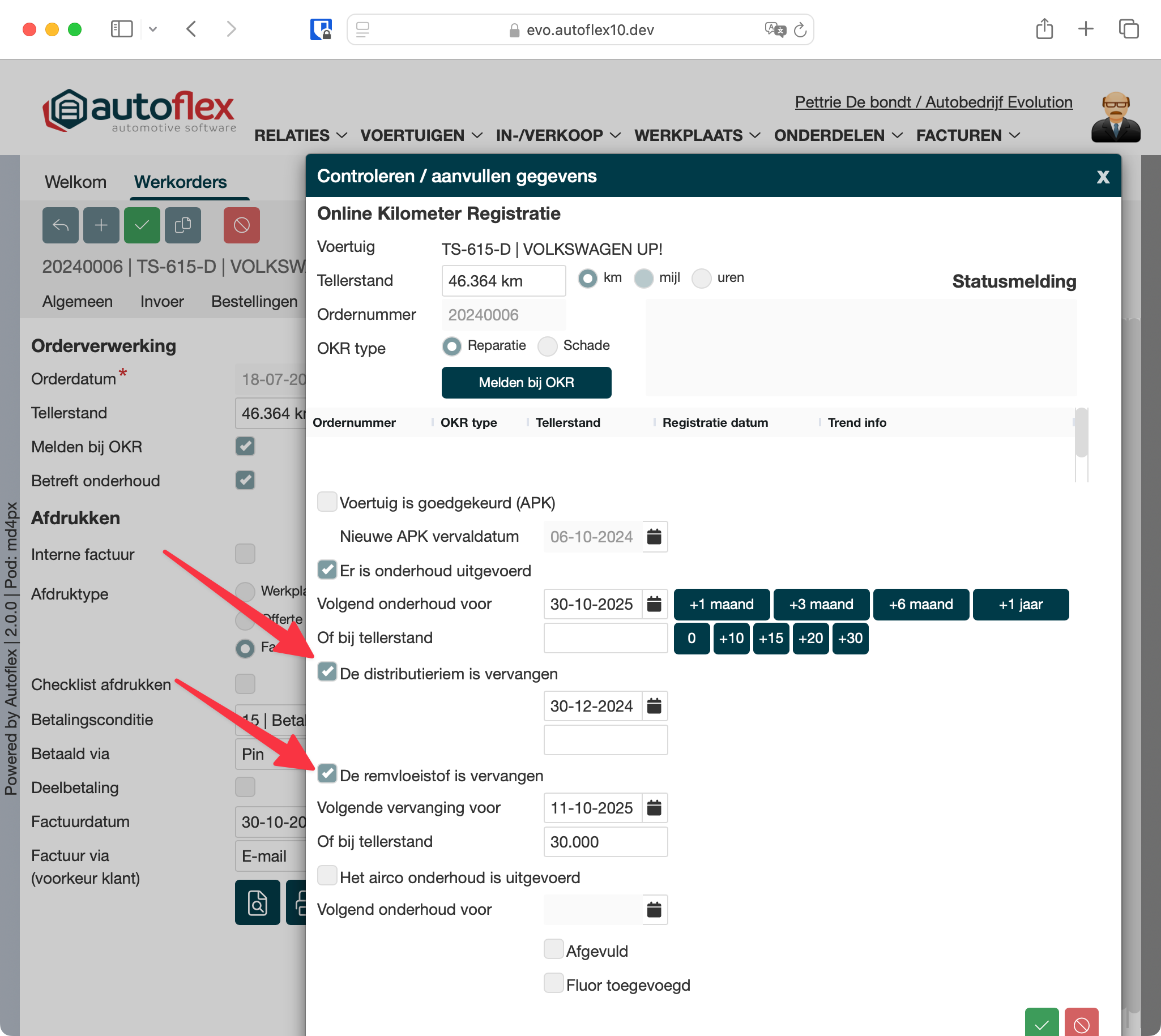Click green confirm checkmark in dialog footer
Viewport: 1161px width, 1036px height.
pyautogui.click(x=1041, y=1024)
